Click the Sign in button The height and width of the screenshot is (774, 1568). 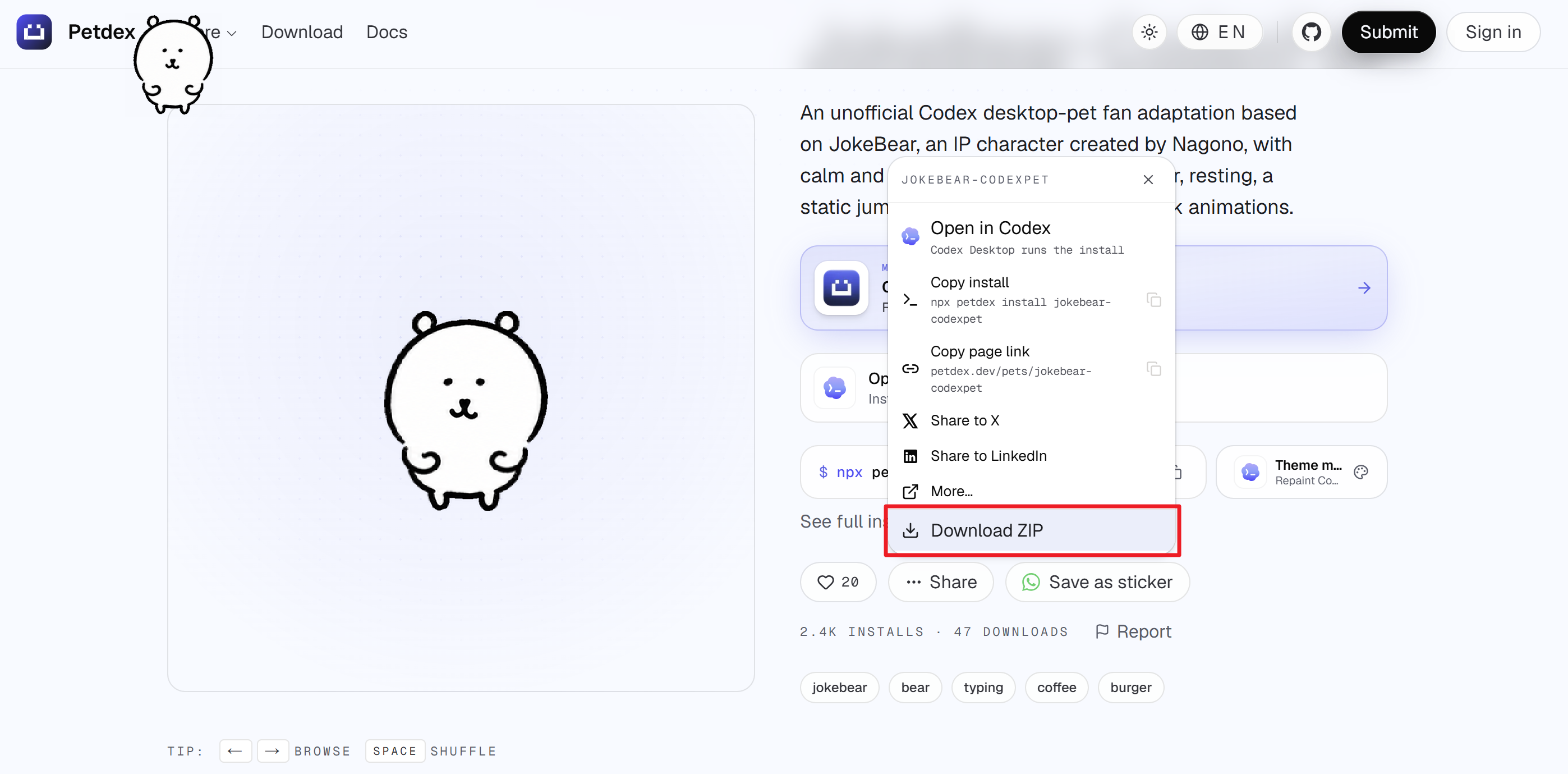pos(1493,31)
